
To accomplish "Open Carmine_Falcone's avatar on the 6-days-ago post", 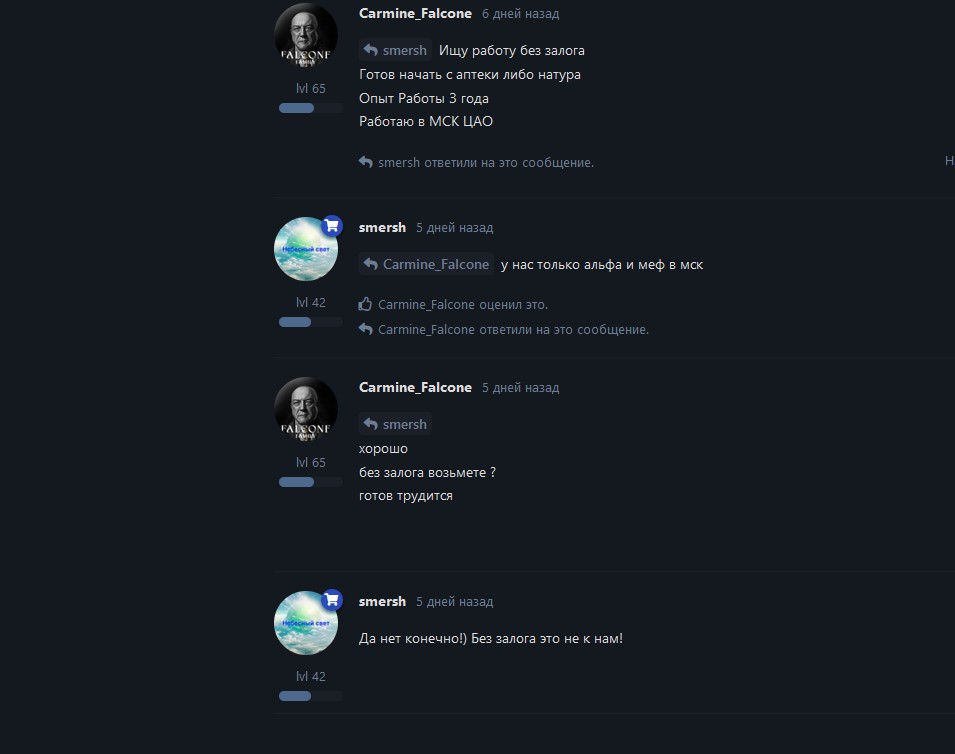I will click(x=306, y=35).
